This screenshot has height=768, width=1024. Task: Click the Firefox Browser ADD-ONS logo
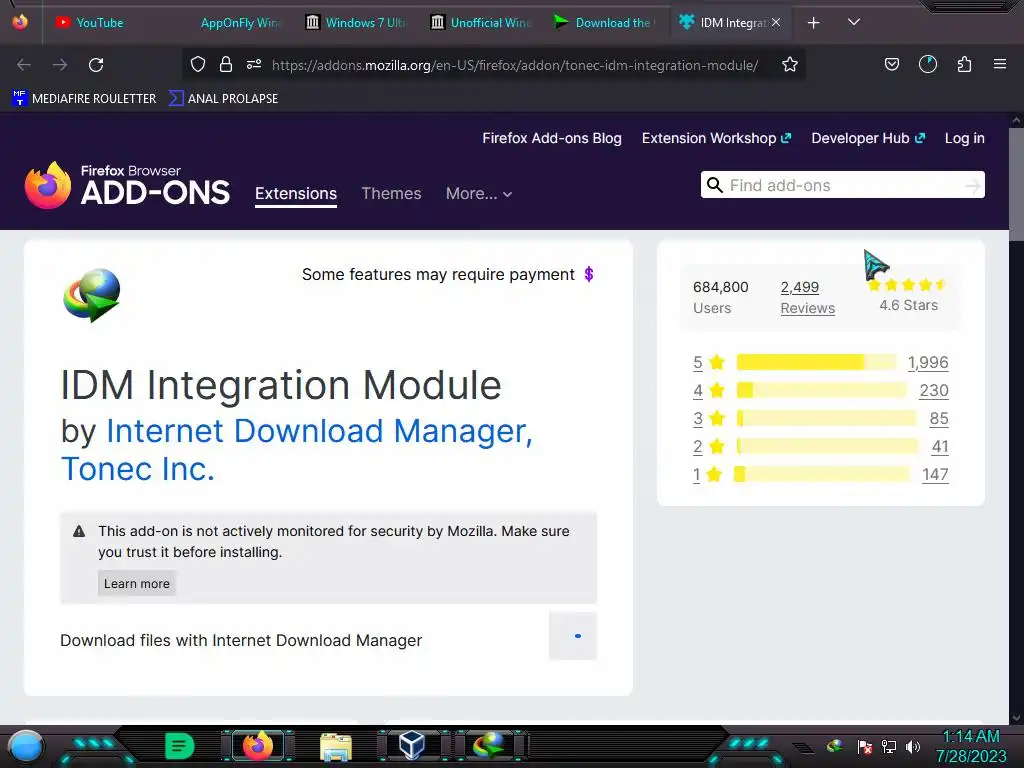tap(127, 185)
